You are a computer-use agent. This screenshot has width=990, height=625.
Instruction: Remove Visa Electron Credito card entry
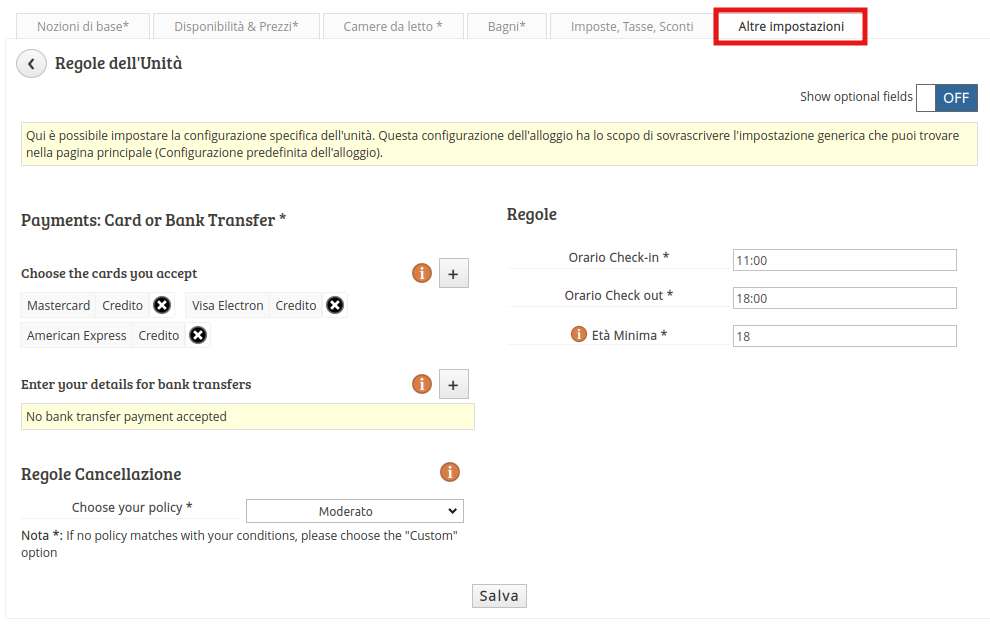tap(335, 306)
